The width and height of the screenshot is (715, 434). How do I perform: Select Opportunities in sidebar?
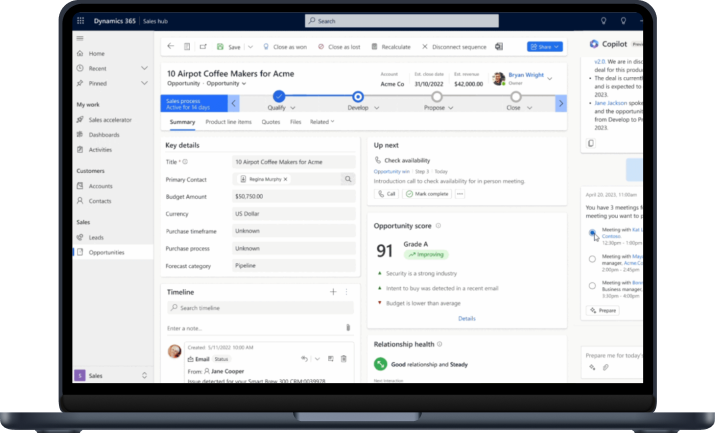coord(113,252)
